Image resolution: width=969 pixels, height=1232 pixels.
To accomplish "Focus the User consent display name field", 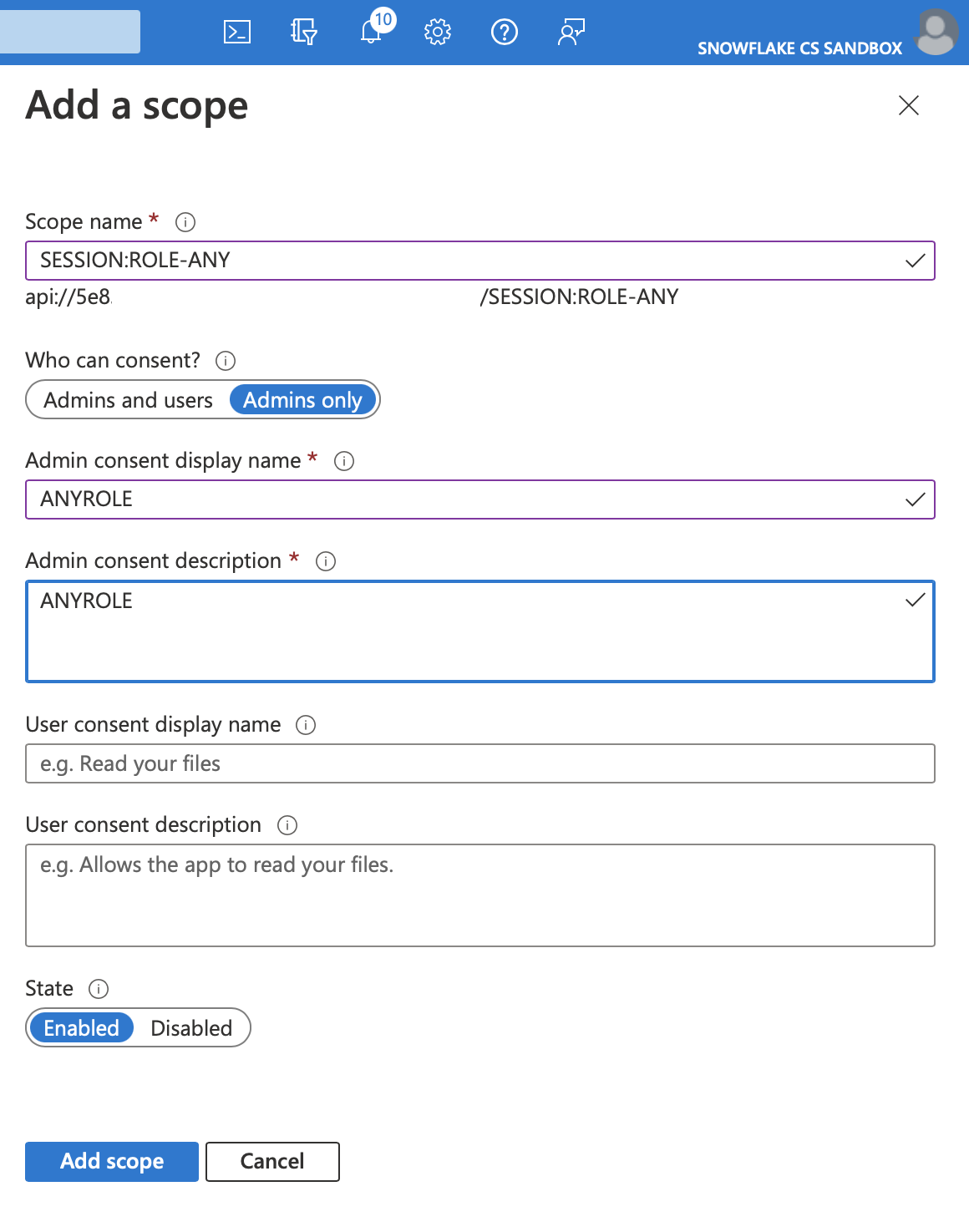I will [480, 763].
